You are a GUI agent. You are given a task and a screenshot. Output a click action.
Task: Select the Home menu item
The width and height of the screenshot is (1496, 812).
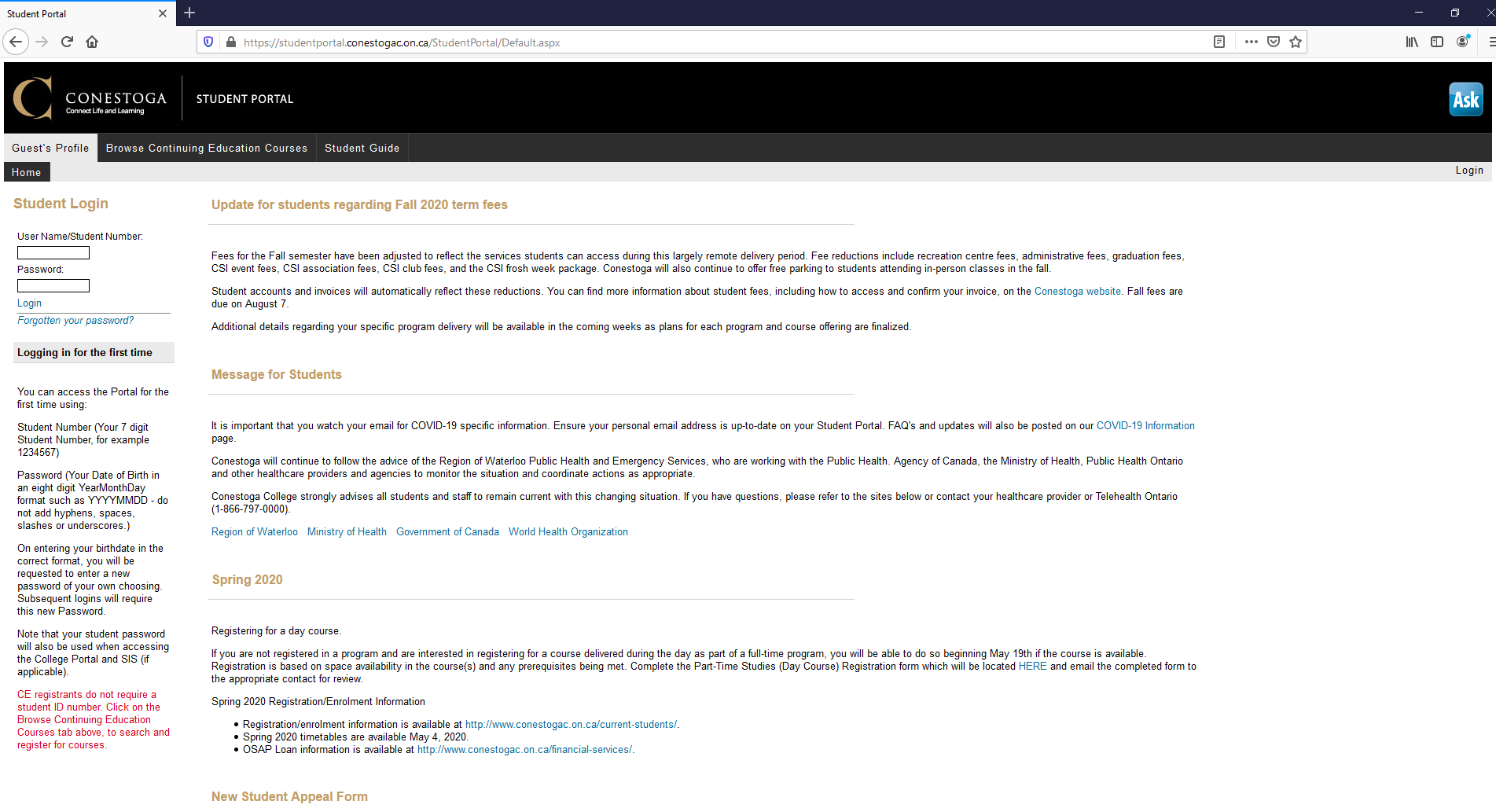pos(26,171)
